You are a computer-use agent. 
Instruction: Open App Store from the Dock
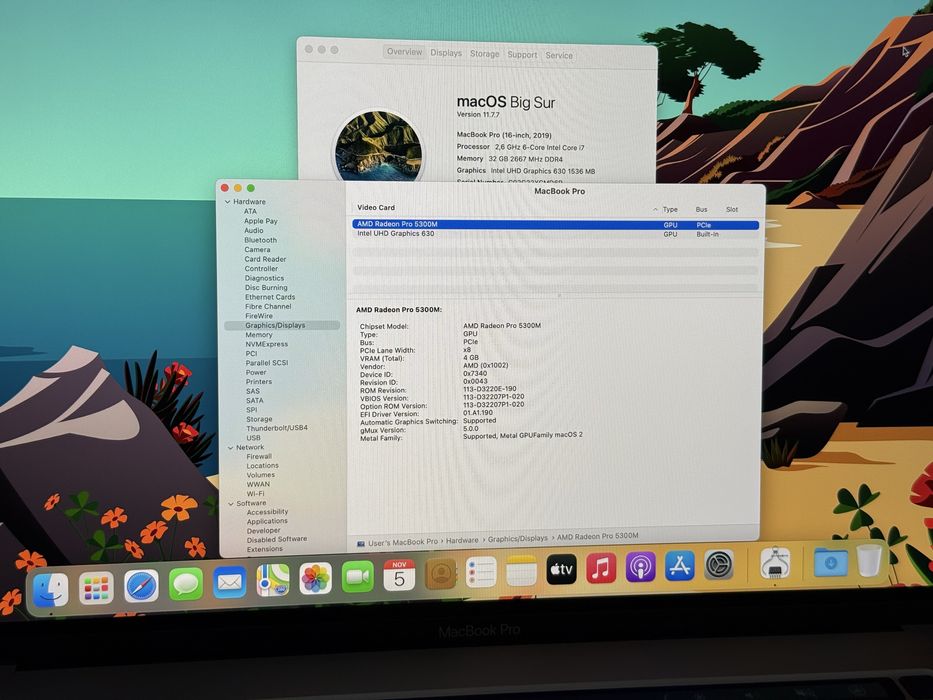680,565
